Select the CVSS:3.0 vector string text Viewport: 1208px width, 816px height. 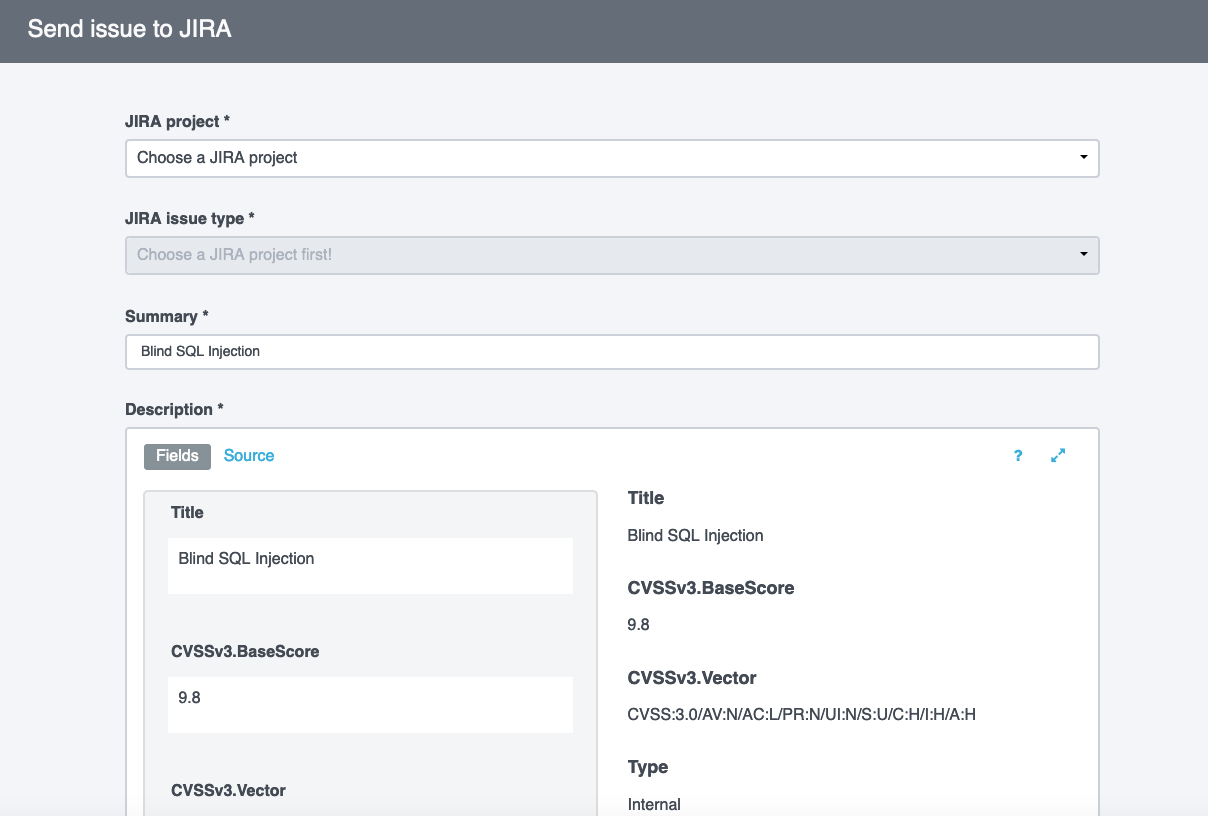tap(801, 715)
